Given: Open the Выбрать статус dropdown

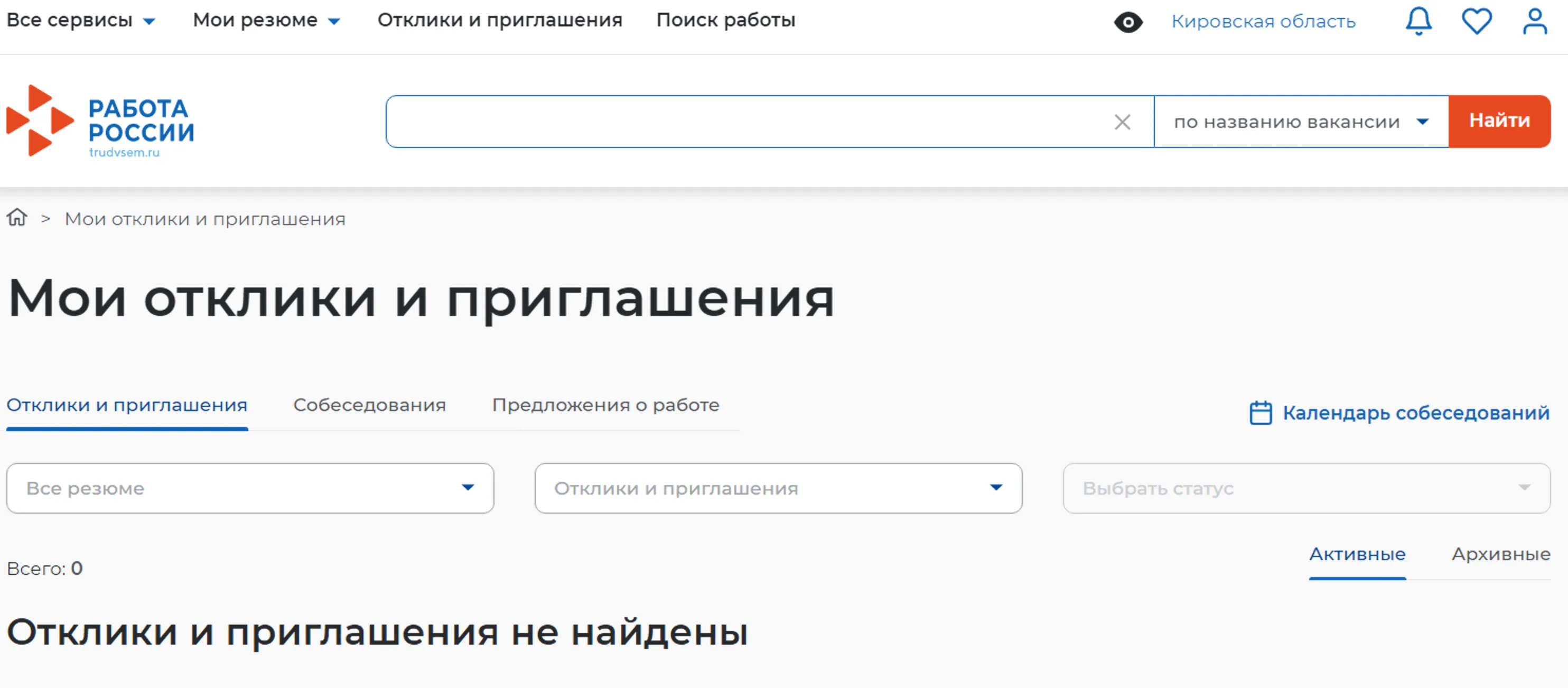Looking at the screenshot, I should click(x=1306, y=488).
